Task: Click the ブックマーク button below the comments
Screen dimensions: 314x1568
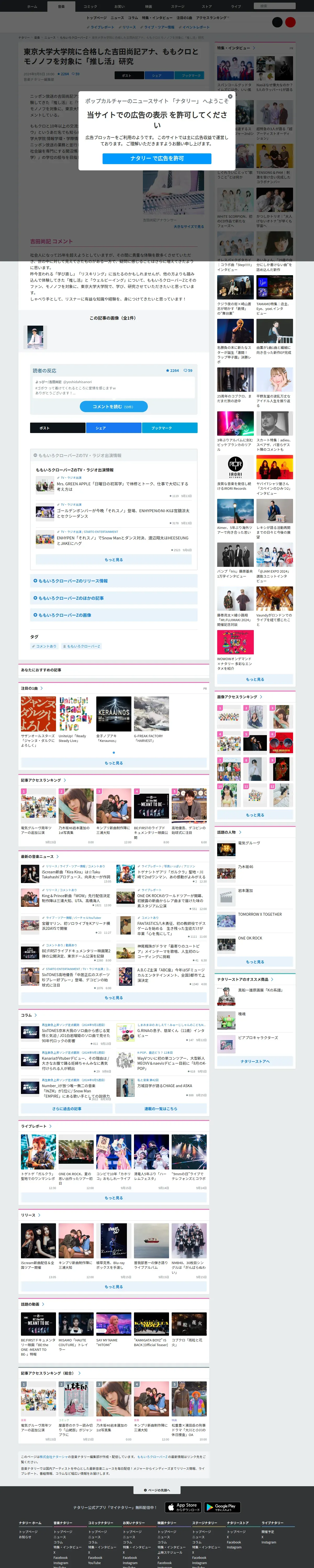Action: click(x=170, y=428)
